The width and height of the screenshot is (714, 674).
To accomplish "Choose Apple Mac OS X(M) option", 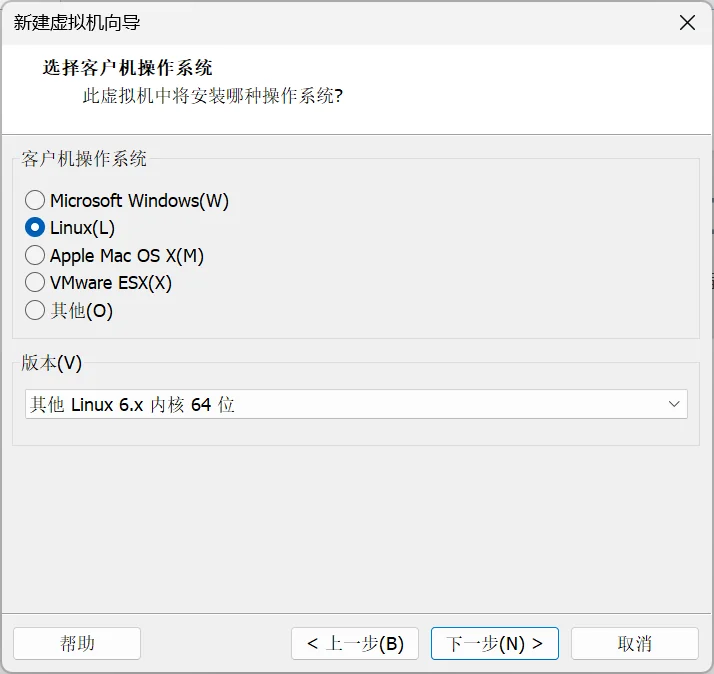I will click(x=35, y=255).
